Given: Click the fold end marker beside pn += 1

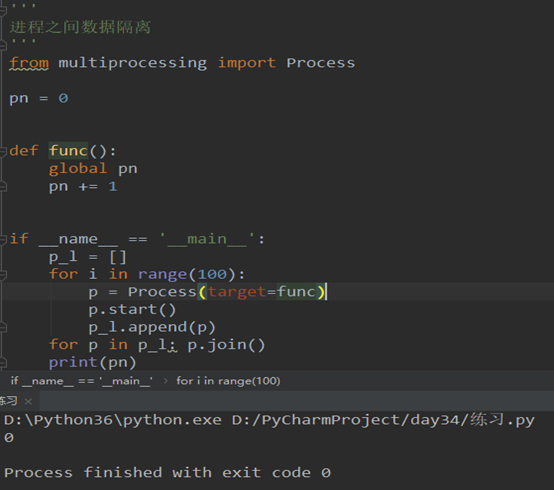Looking at the screenshot, I should click(3, 187).
